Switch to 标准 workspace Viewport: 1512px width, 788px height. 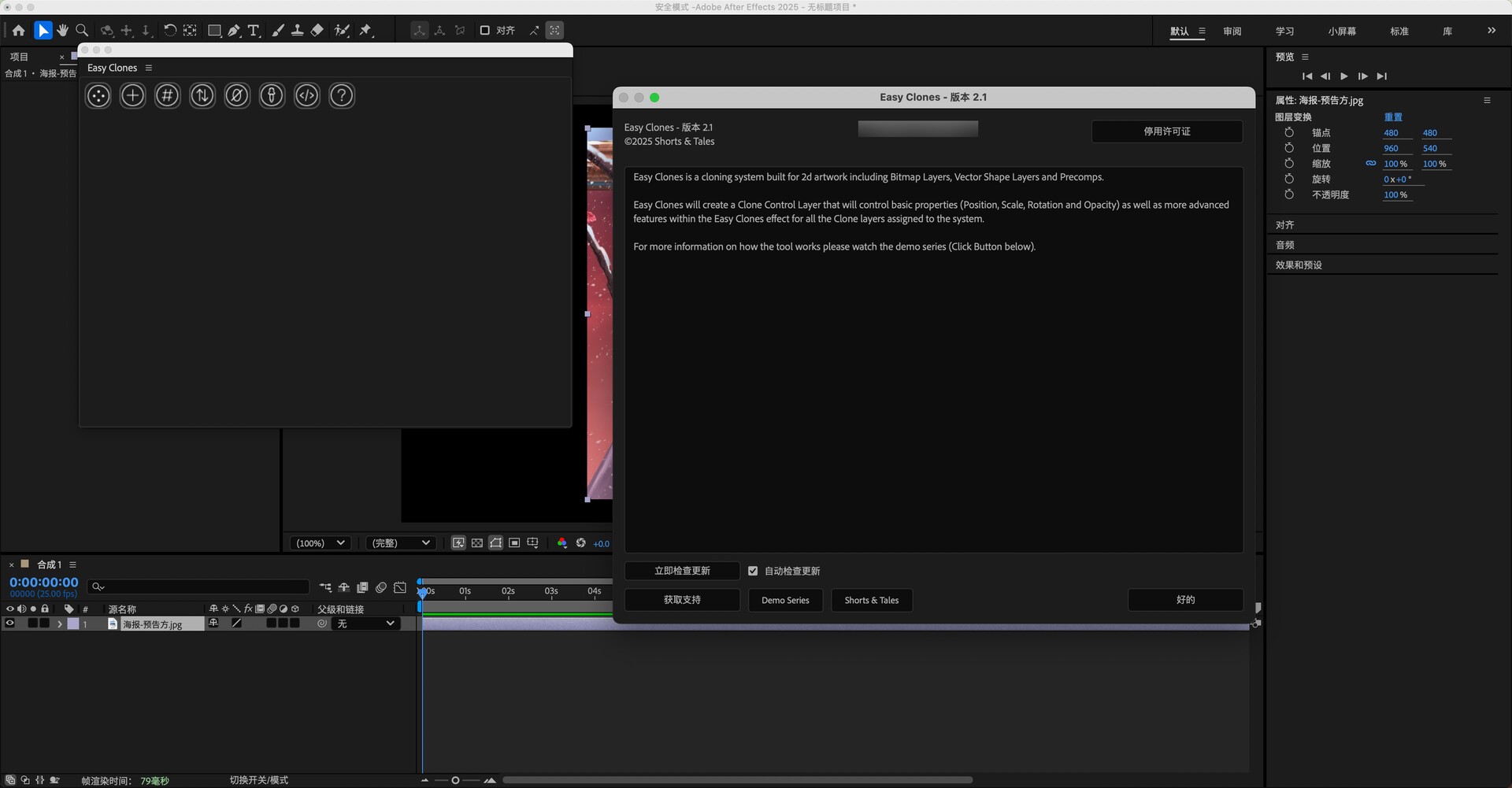click(x=1399, y=31)
